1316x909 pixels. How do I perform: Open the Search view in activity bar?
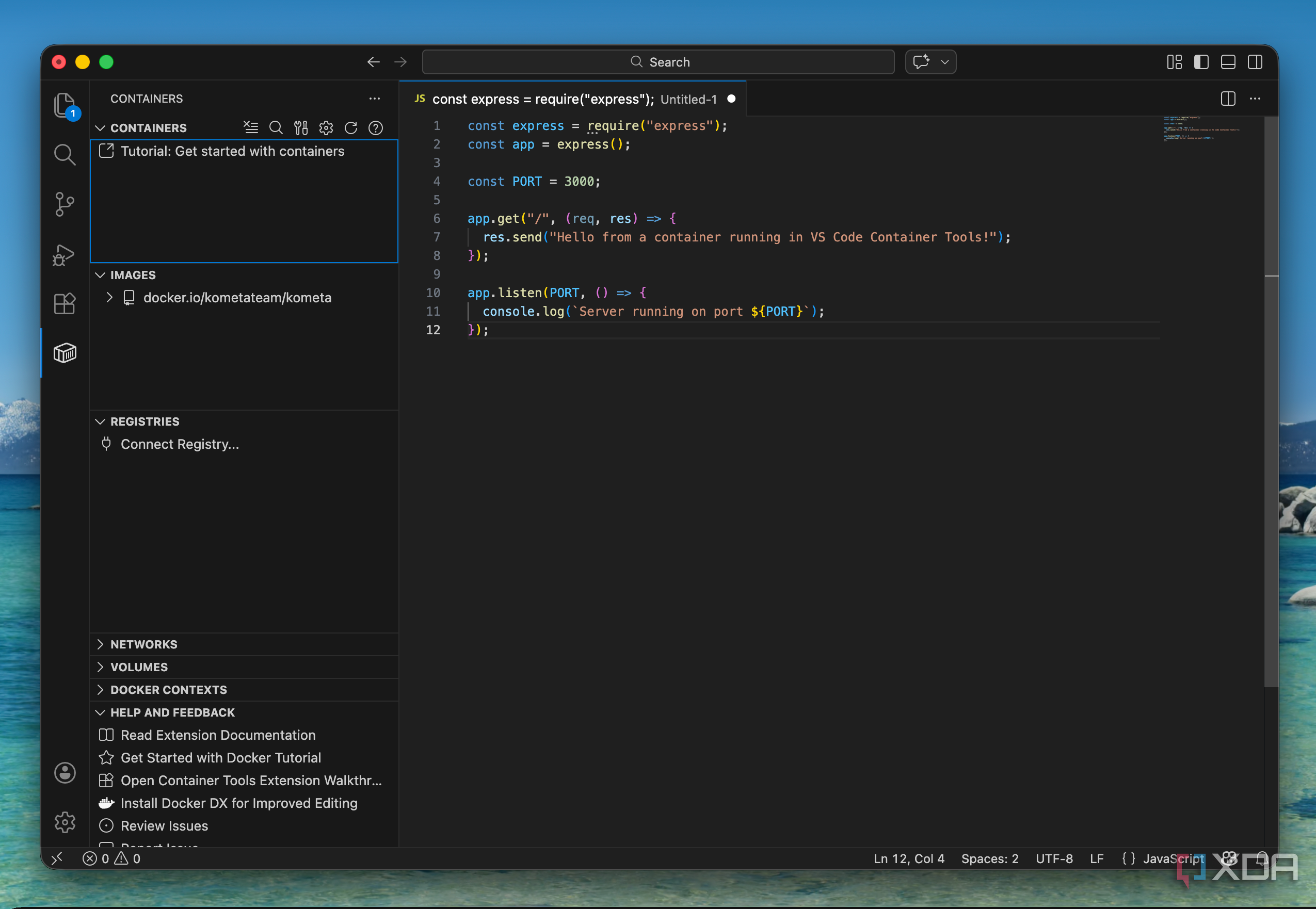(65, 155)
